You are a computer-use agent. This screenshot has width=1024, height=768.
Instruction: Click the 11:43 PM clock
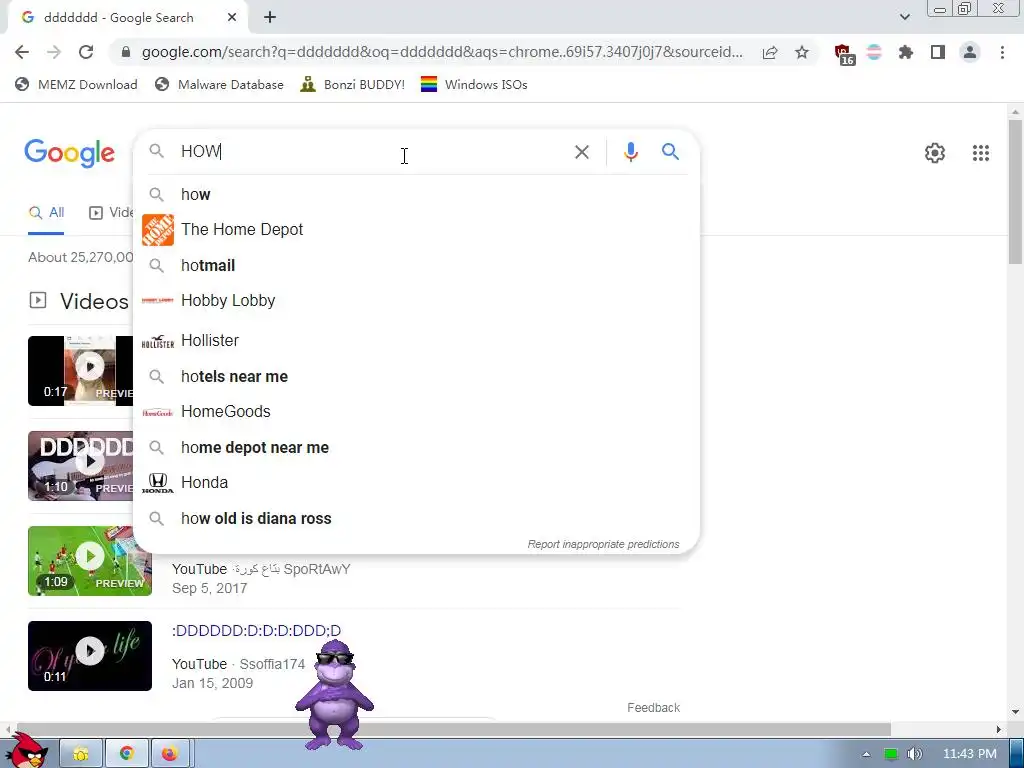point(970,754)
